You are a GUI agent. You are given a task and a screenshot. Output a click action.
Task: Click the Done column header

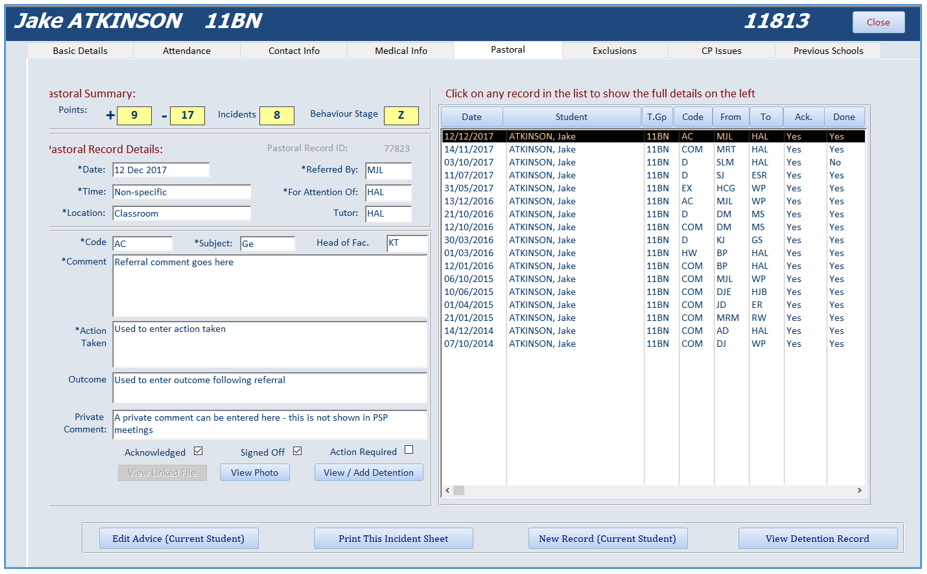[x=844, y=117]
